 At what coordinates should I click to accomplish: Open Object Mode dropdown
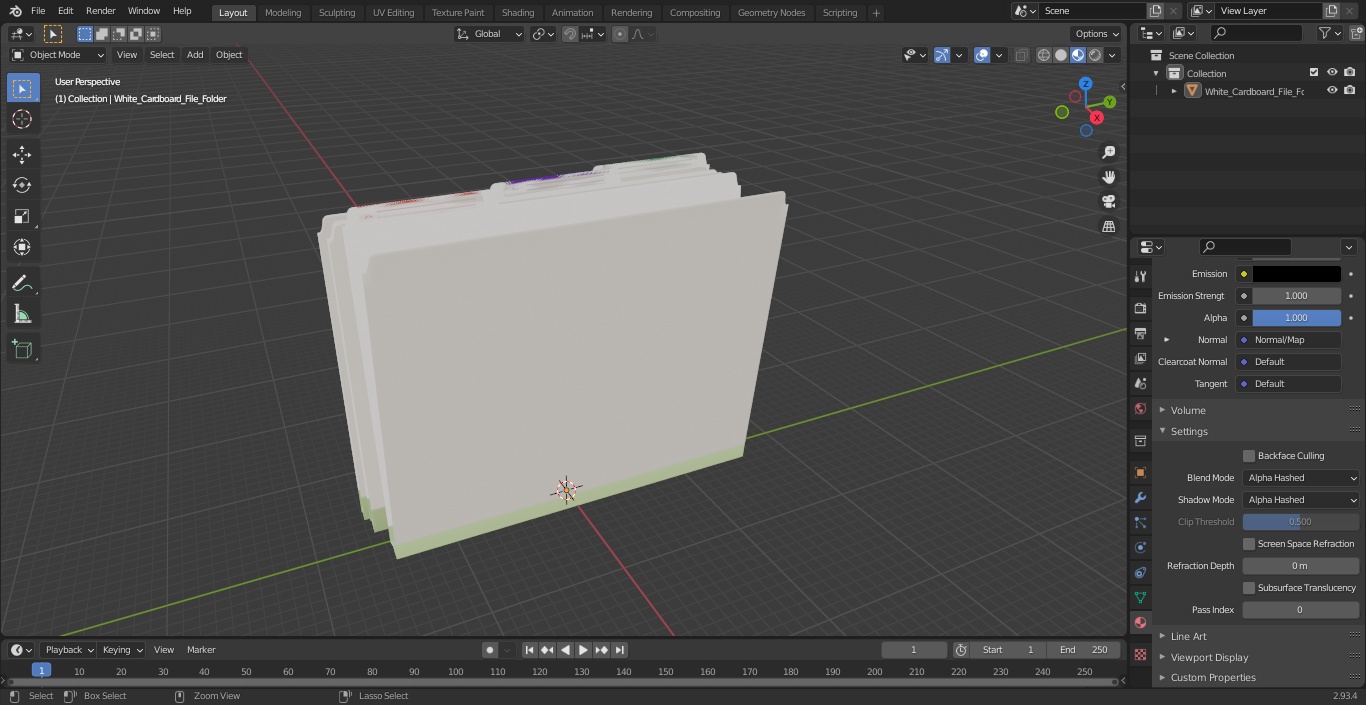[x=58, y=55]
